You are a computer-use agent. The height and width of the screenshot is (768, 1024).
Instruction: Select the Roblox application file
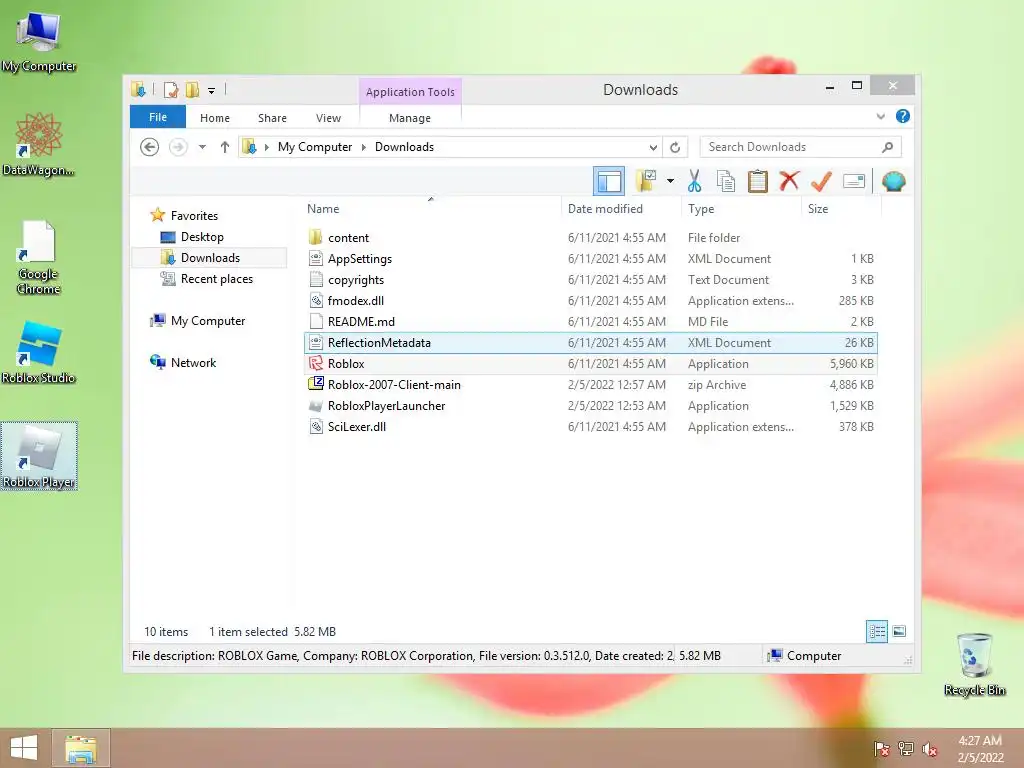point(590,364)
